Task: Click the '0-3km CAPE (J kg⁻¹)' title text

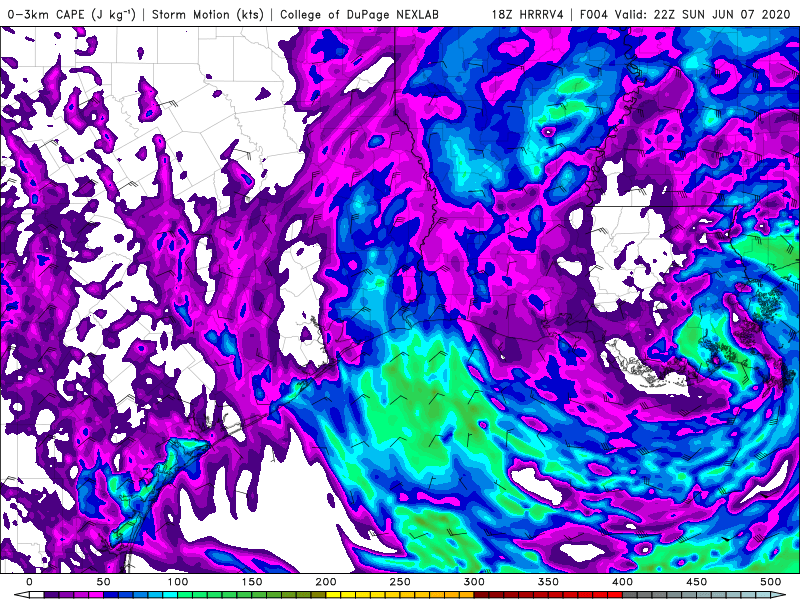Action: [x=72, y=15]
